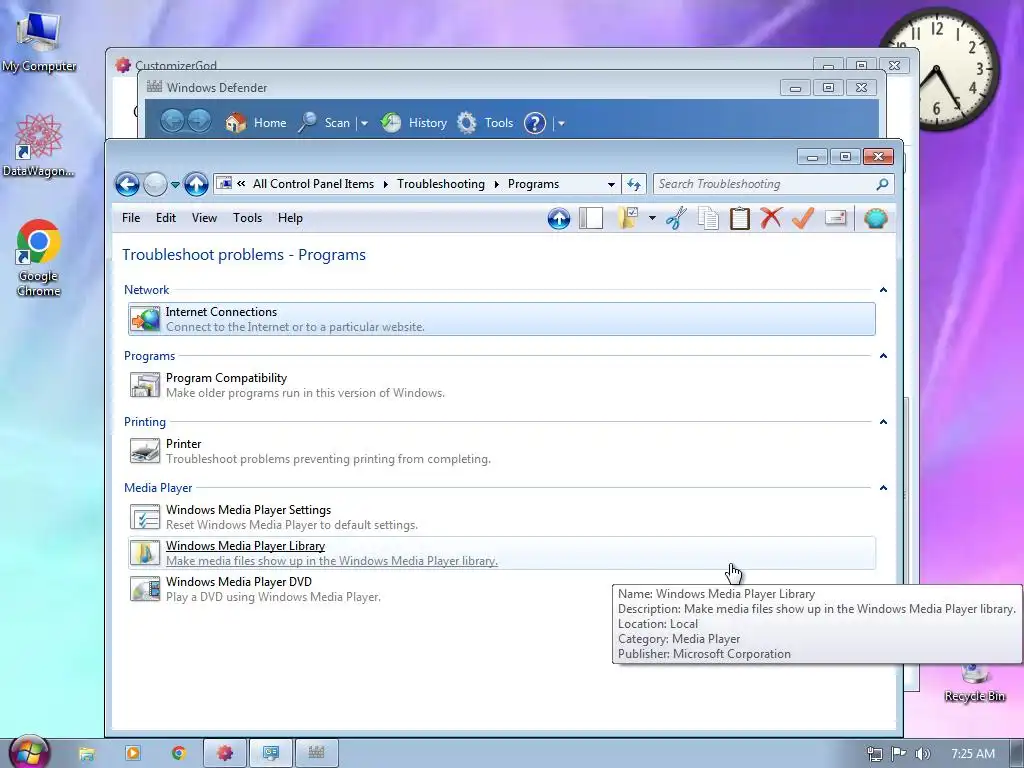Click the Paste clipboard toolbar icon

click(739, 218)
